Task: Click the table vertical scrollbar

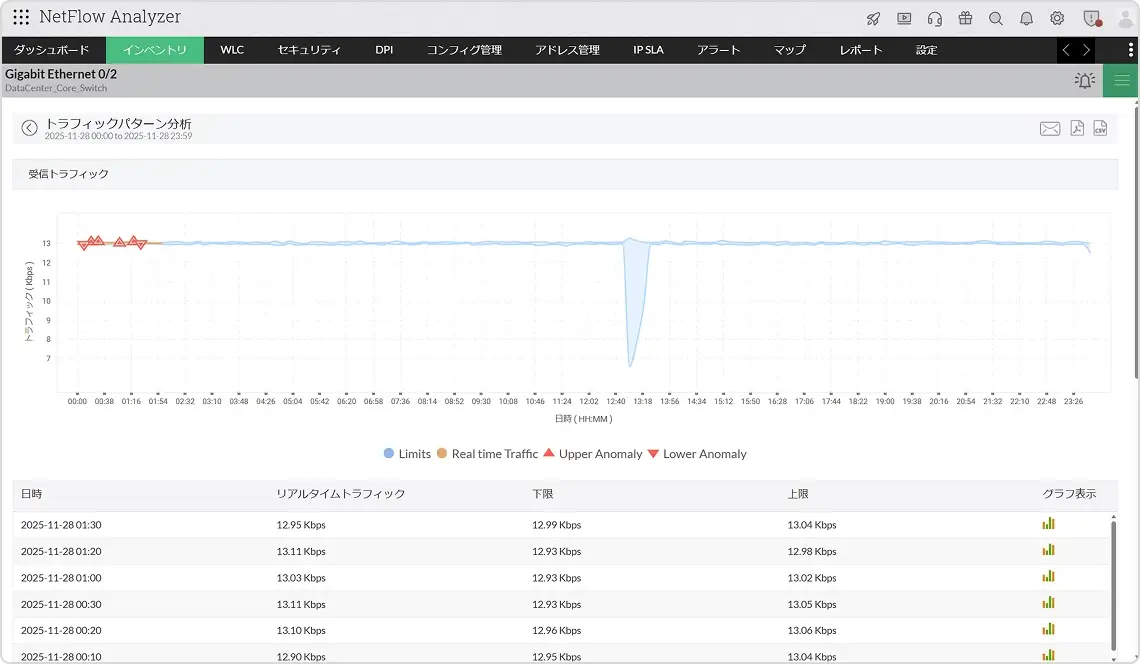Action: point(1113,584)
